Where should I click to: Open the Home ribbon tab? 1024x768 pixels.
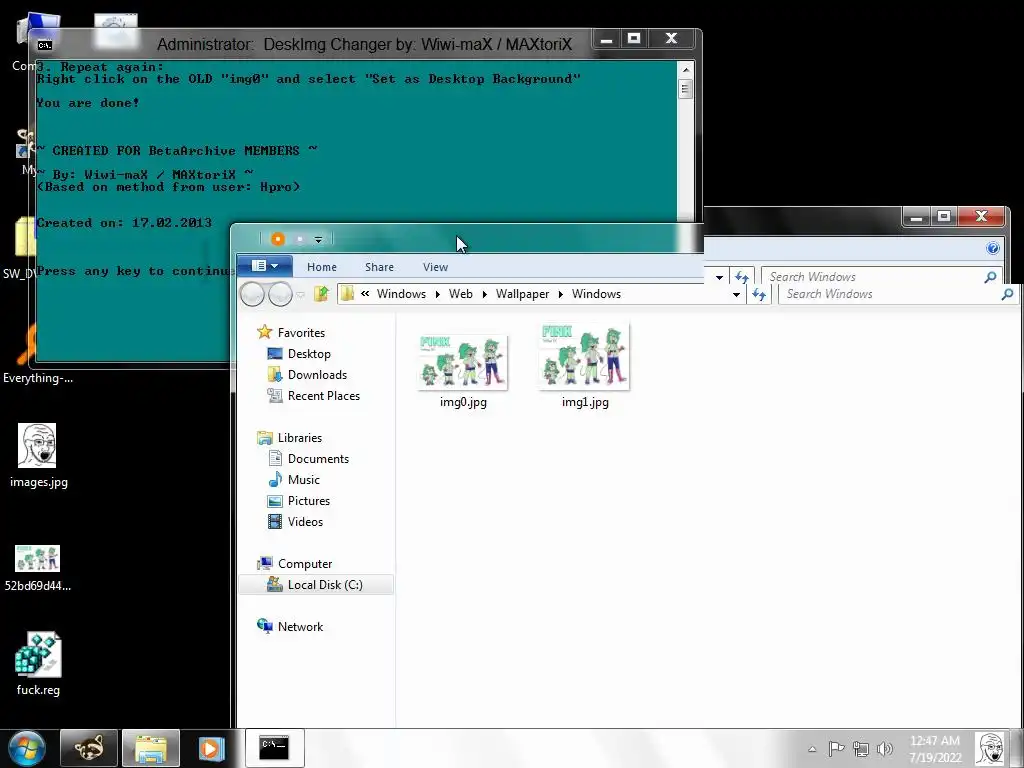click(322, 266)
